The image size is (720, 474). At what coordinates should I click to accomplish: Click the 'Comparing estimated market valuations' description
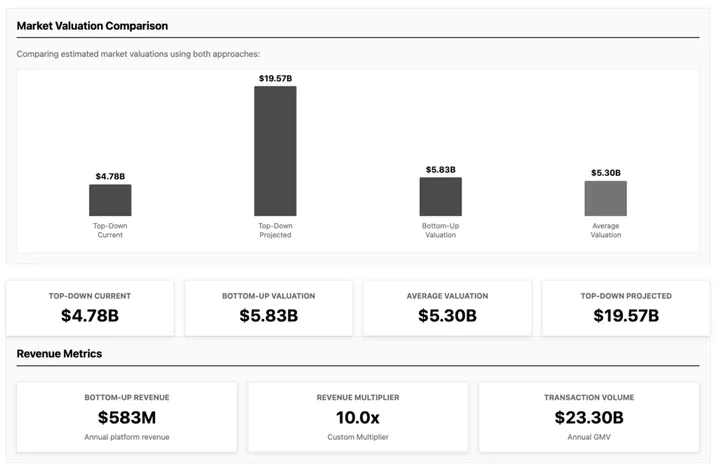tap(138, 54)
